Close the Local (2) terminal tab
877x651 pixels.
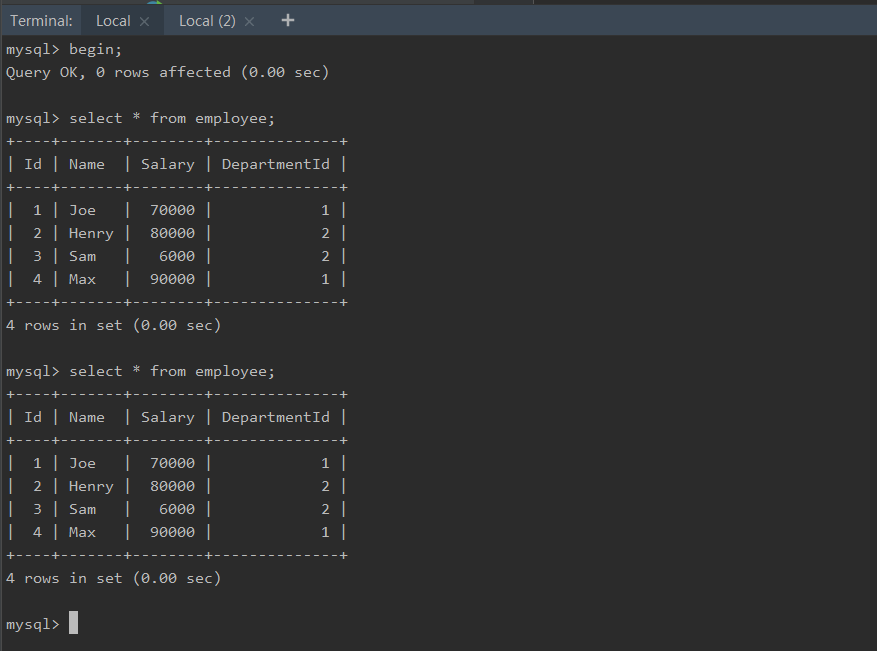pos(249,21)
